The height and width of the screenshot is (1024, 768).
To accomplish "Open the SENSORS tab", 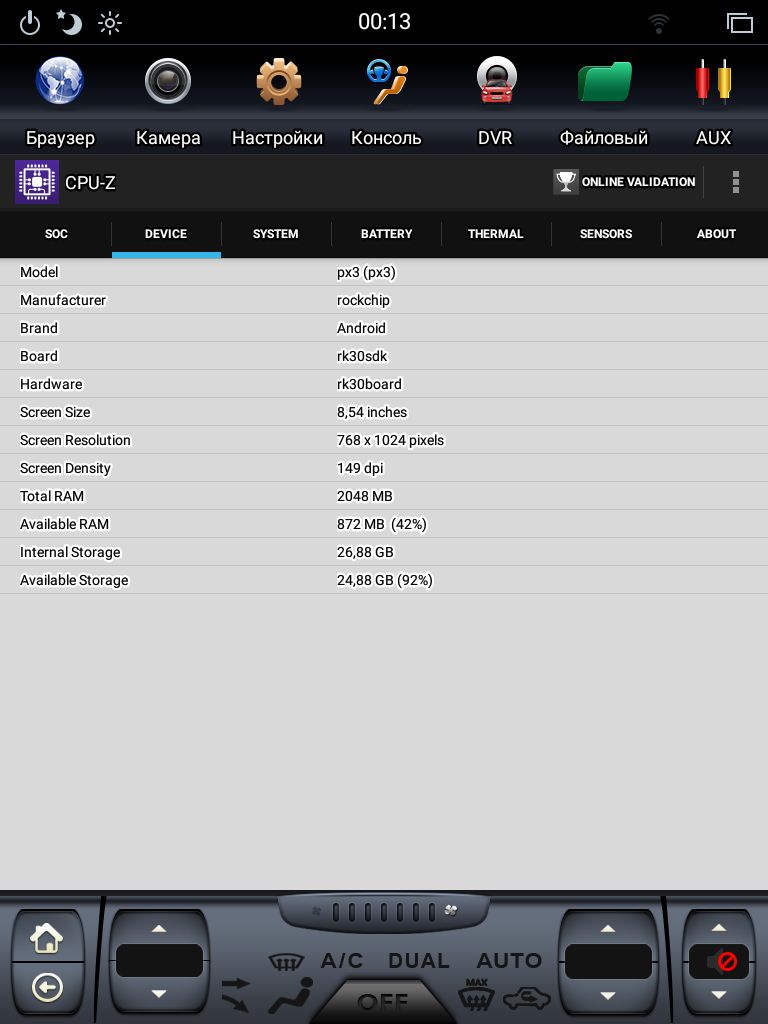I will pyautogui.click(x=606, y=234).
